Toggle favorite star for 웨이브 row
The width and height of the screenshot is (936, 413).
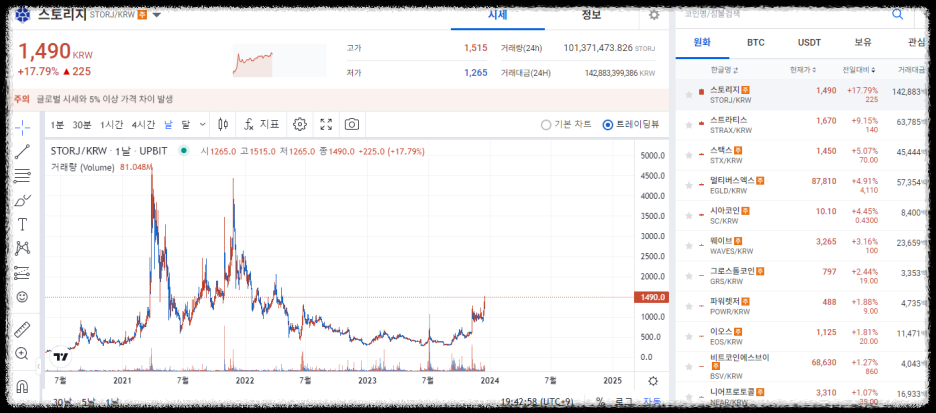pos(689,246)
